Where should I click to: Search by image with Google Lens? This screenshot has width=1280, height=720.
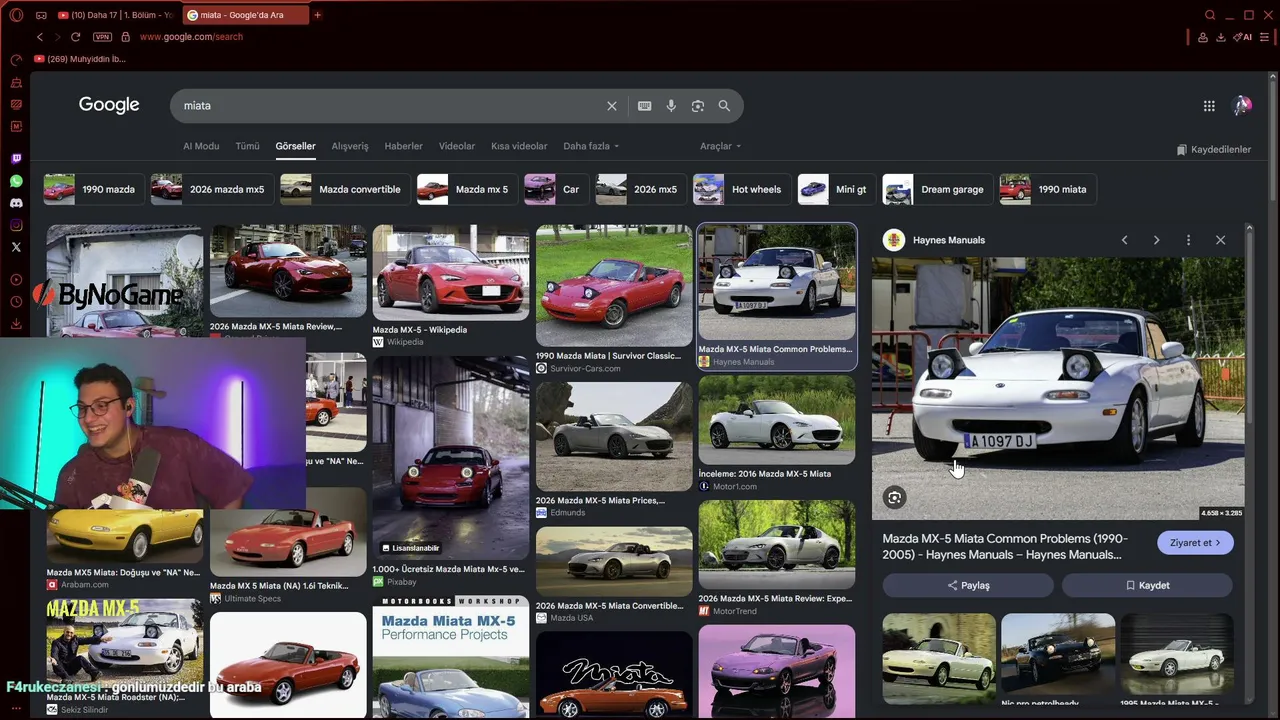click(x=698, y=106)
